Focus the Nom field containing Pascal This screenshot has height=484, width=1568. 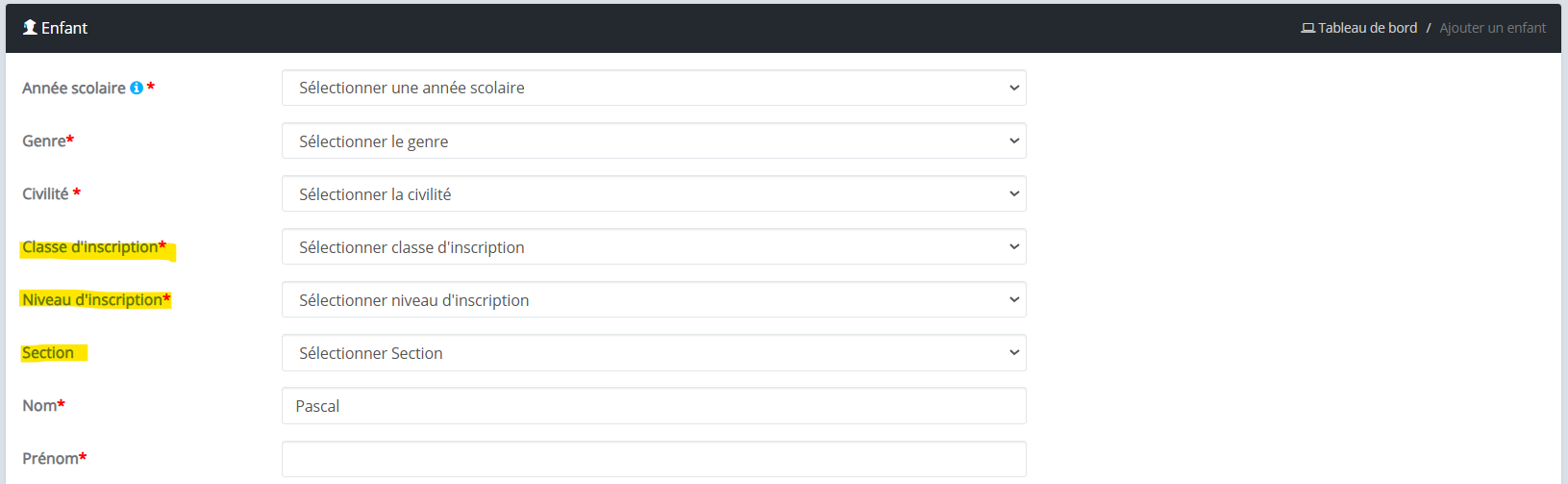(654, 406)
